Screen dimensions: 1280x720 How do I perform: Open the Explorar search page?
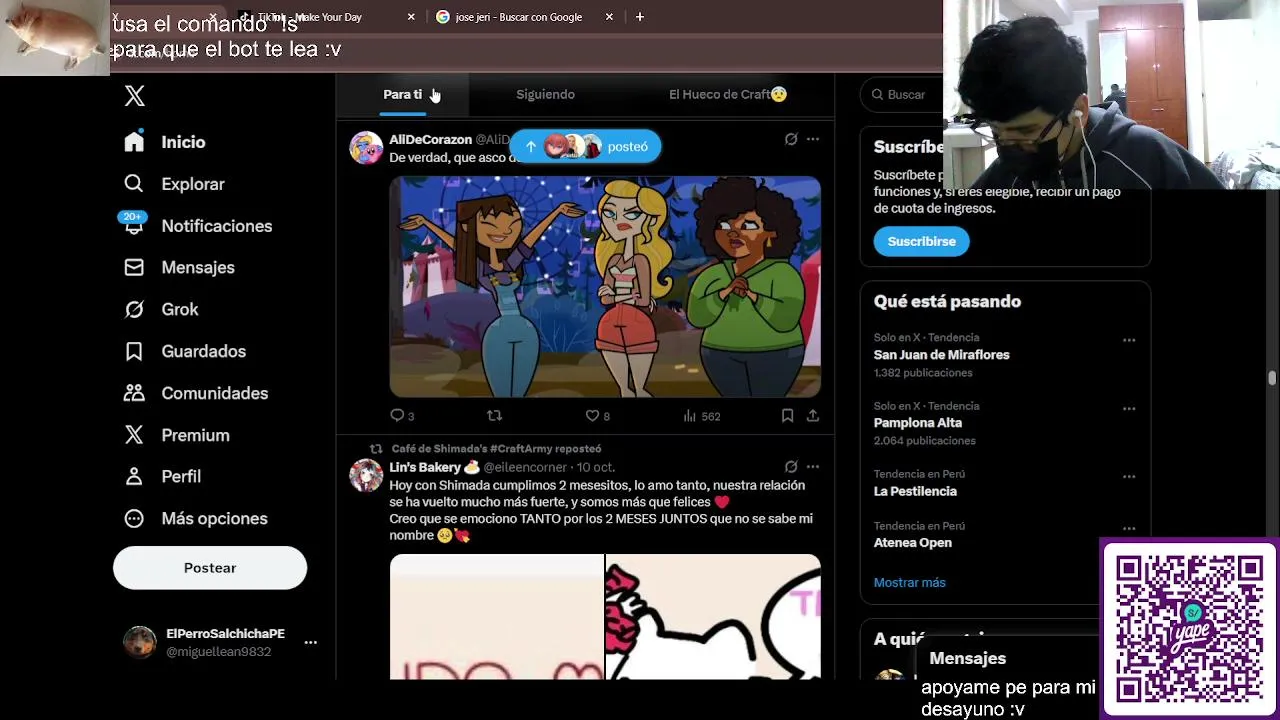pos(175,184)
